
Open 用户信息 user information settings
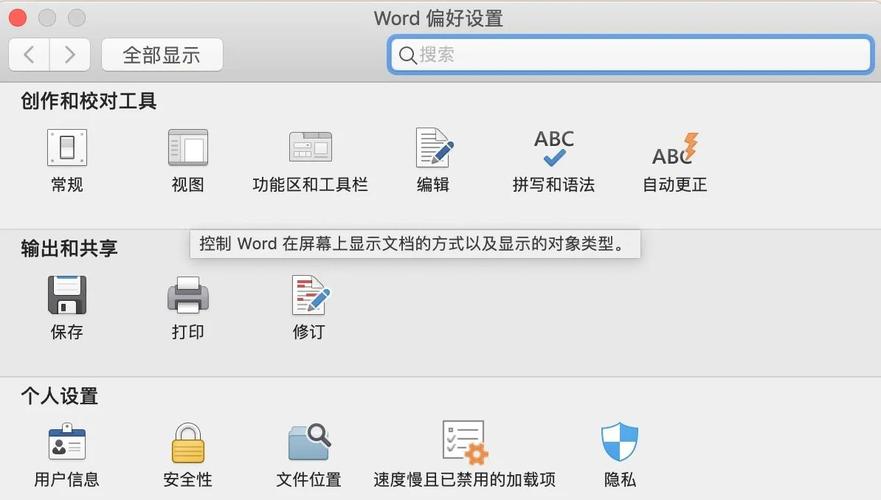pyautogui.click(x=67, y=442)
